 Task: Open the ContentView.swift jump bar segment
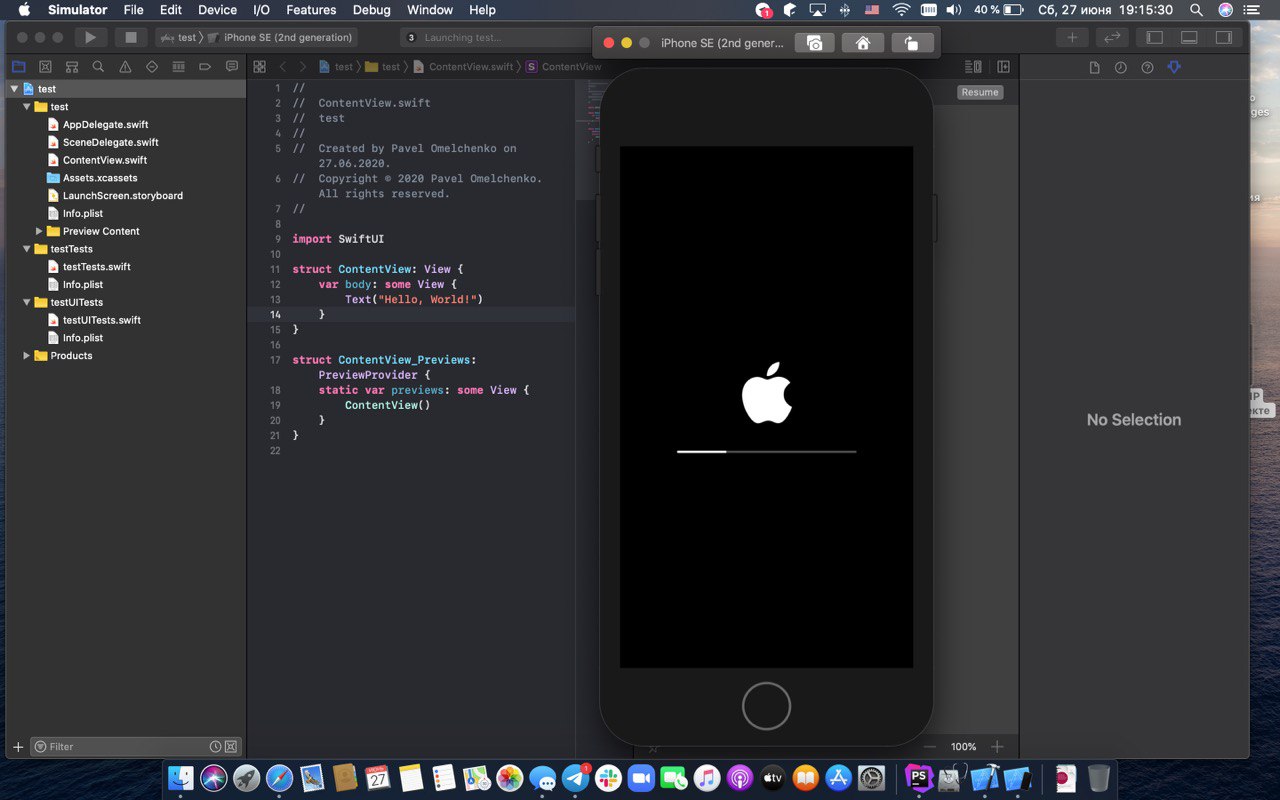(x=464, y=67)
